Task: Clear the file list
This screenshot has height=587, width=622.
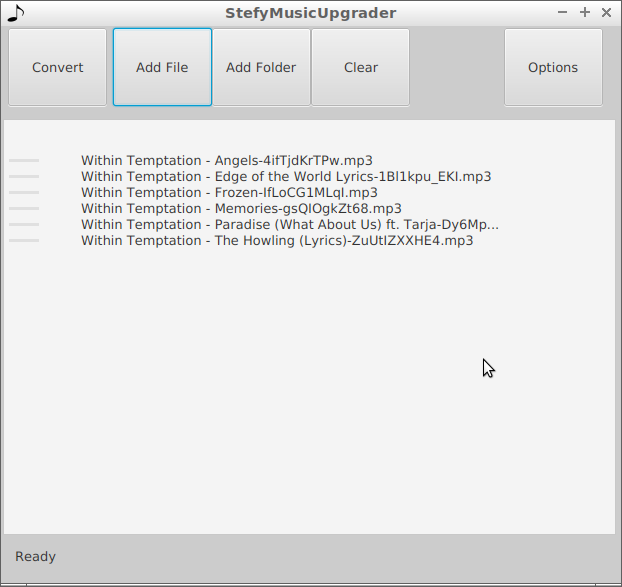Action: coord(361,67)
